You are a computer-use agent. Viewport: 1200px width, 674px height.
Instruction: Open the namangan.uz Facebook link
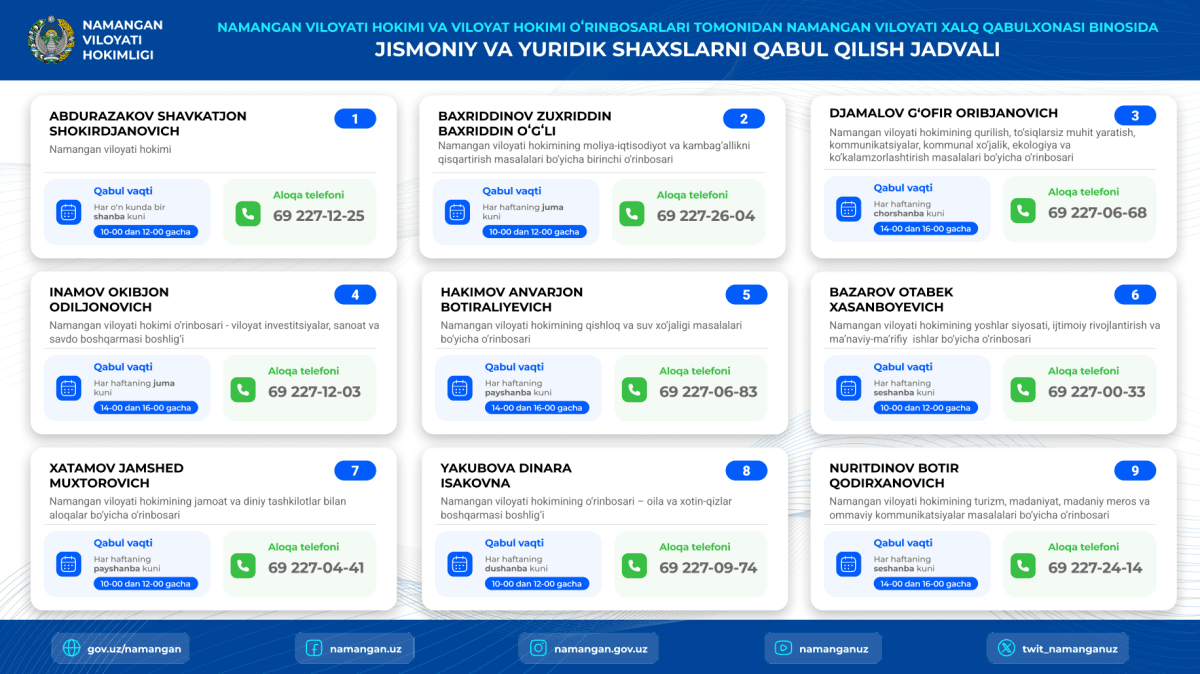pos(354,648)
